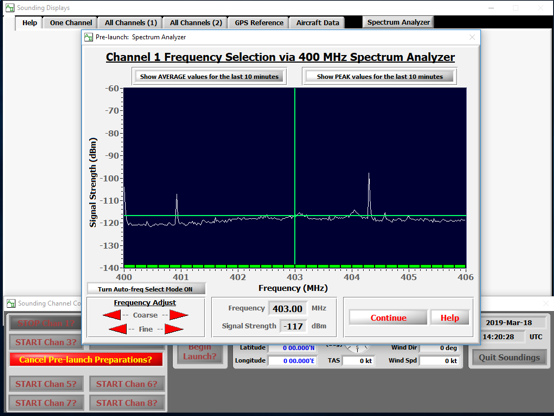Decrease frequency with Coarse left arrow
The image size is (554, 416).
(x=112, y=315)
